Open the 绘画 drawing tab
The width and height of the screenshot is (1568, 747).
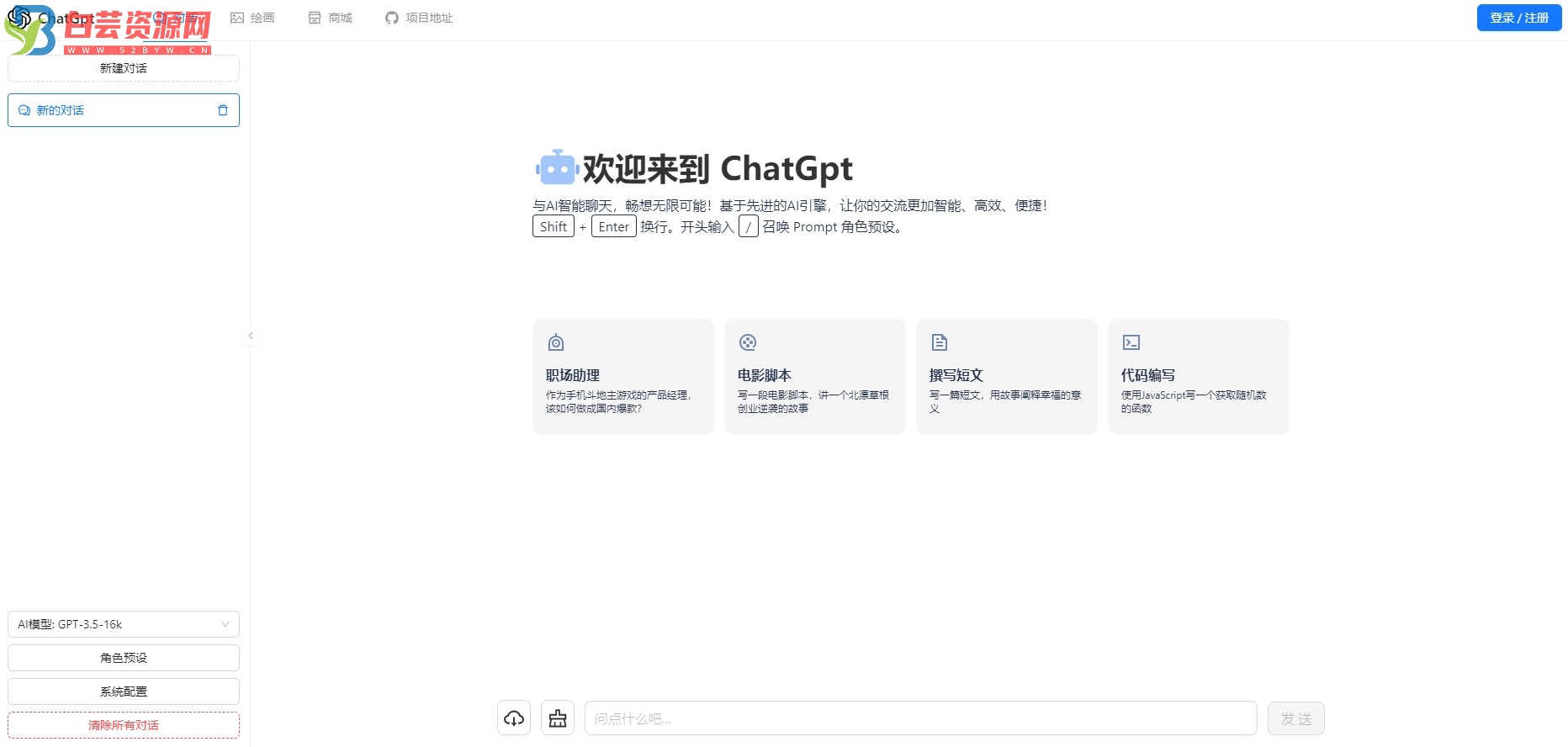coord(252,18)
